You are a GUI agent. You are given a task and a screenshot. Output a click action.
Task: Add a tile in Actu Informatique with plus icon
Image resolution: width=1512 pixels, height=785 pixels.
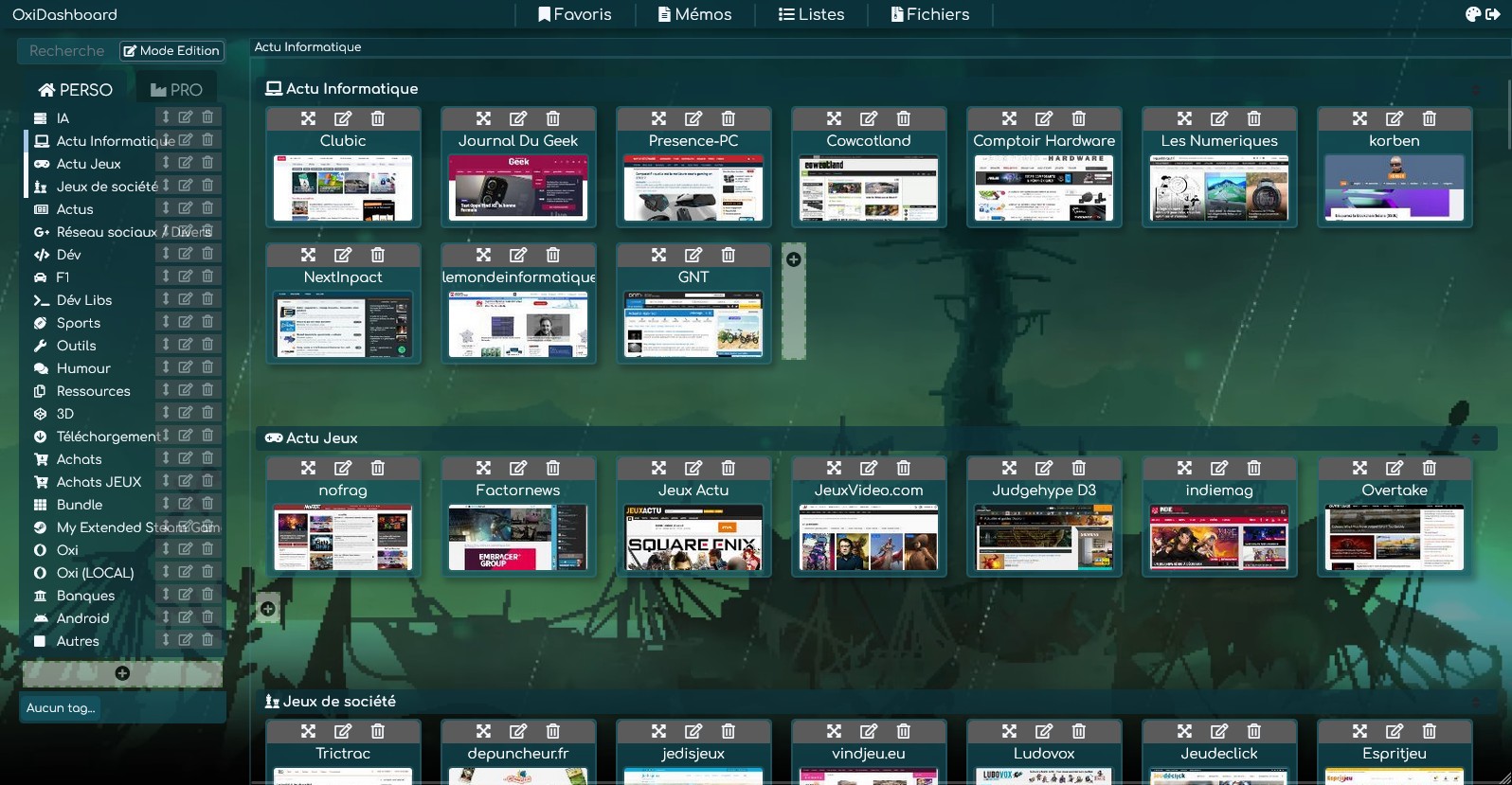pyautogui.click(x=794, y=259)
